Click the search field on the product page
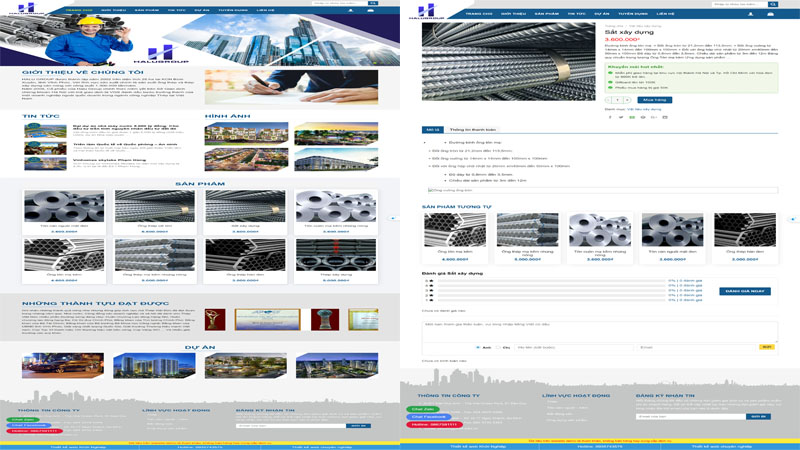Image resolution: width=800 pixels, height=450 pixels. [740, 4]
